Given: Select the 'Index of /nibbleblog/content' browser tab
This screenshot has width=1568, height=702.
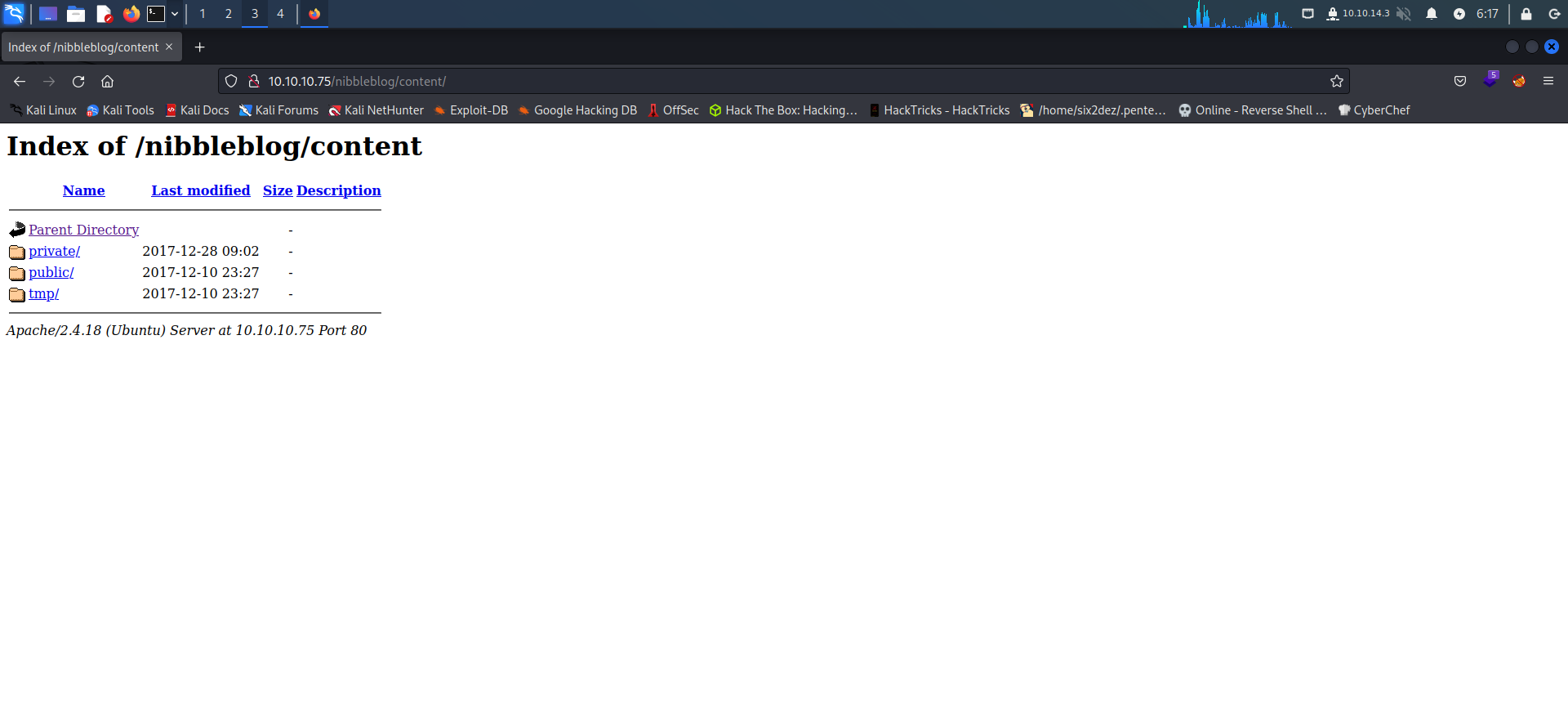Looking at the screenshot, I should 83,47.
